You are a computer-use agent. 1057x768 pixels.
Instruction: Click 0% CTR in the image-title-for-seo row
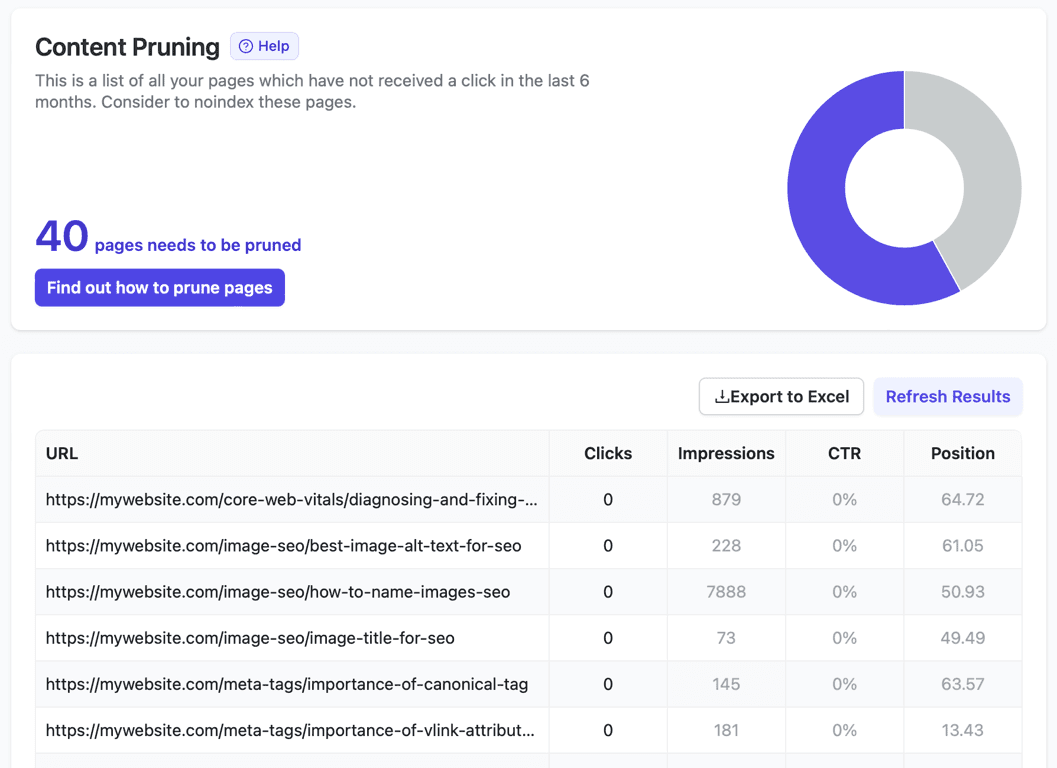(845, 638)
